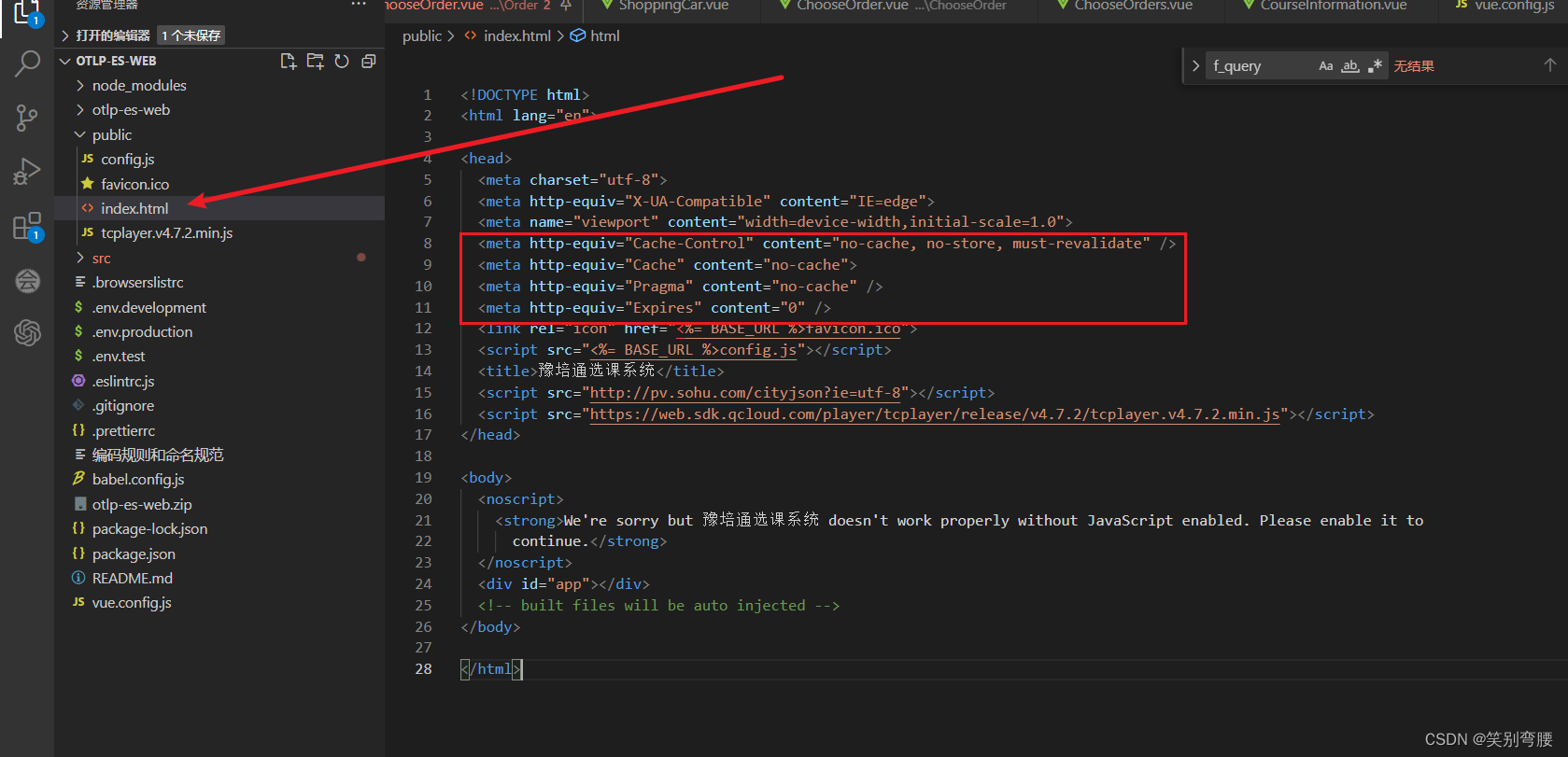
Task: Open the Search view in activity bar
Action: coord(27,63)
